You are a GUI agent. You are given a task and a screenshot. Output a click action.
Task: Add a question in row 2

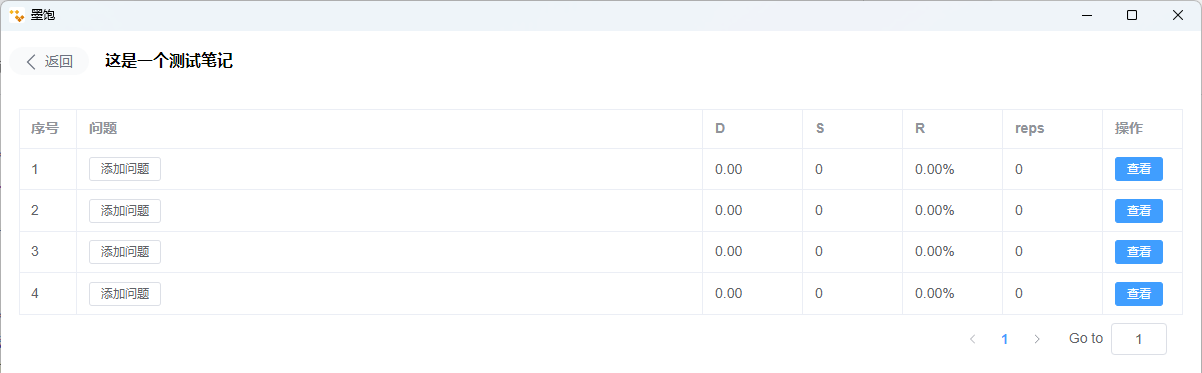[125, 211]
